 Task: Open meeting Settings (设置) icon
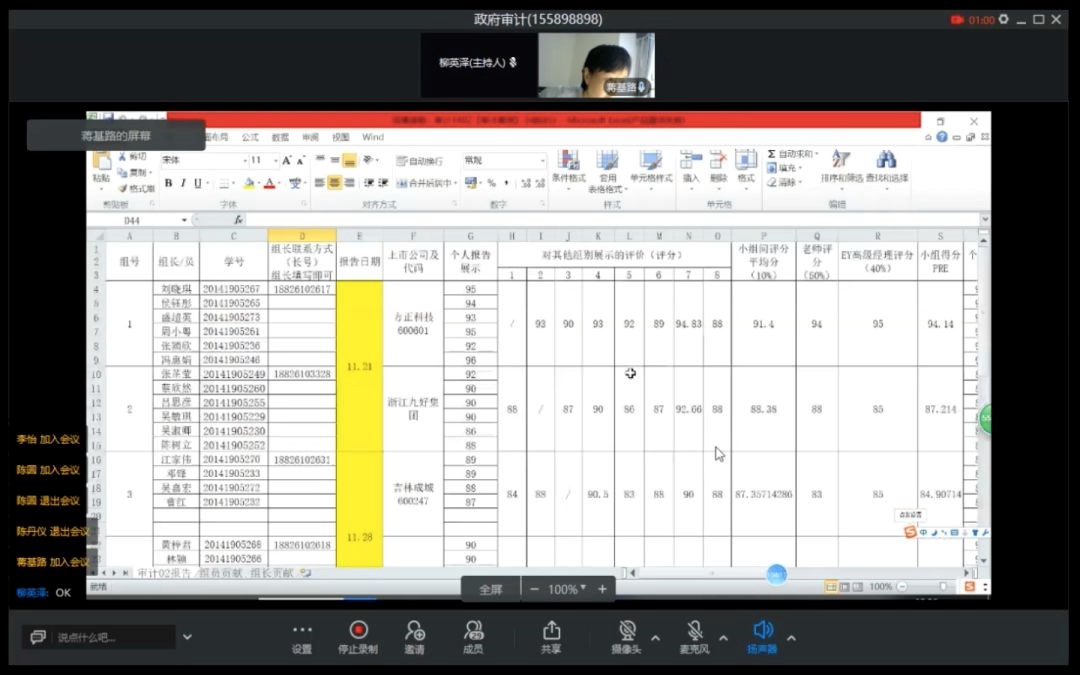pos(301,636)
